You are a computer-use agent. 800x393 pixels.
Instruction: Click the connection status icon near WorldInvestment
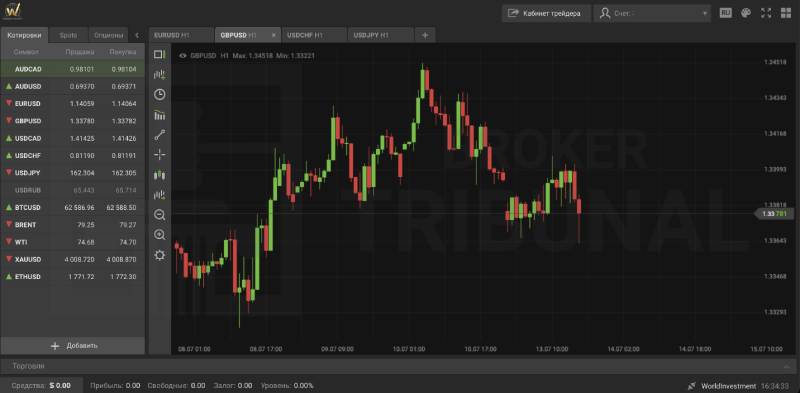point(692,386)
